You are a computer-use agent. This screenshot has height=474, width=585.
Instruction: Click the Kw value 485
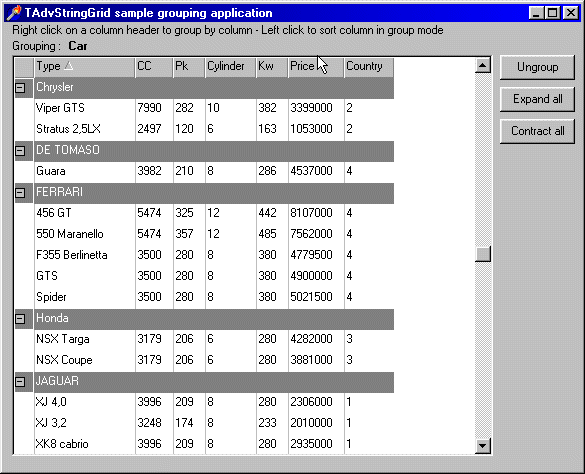pos(272,234)
